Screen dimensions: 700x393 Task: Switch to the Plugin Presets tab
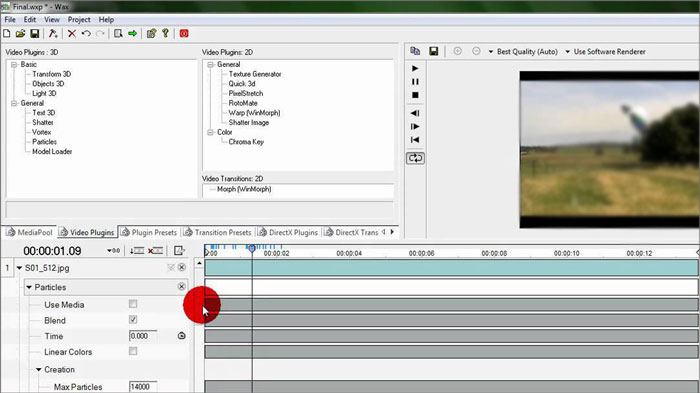149,232
